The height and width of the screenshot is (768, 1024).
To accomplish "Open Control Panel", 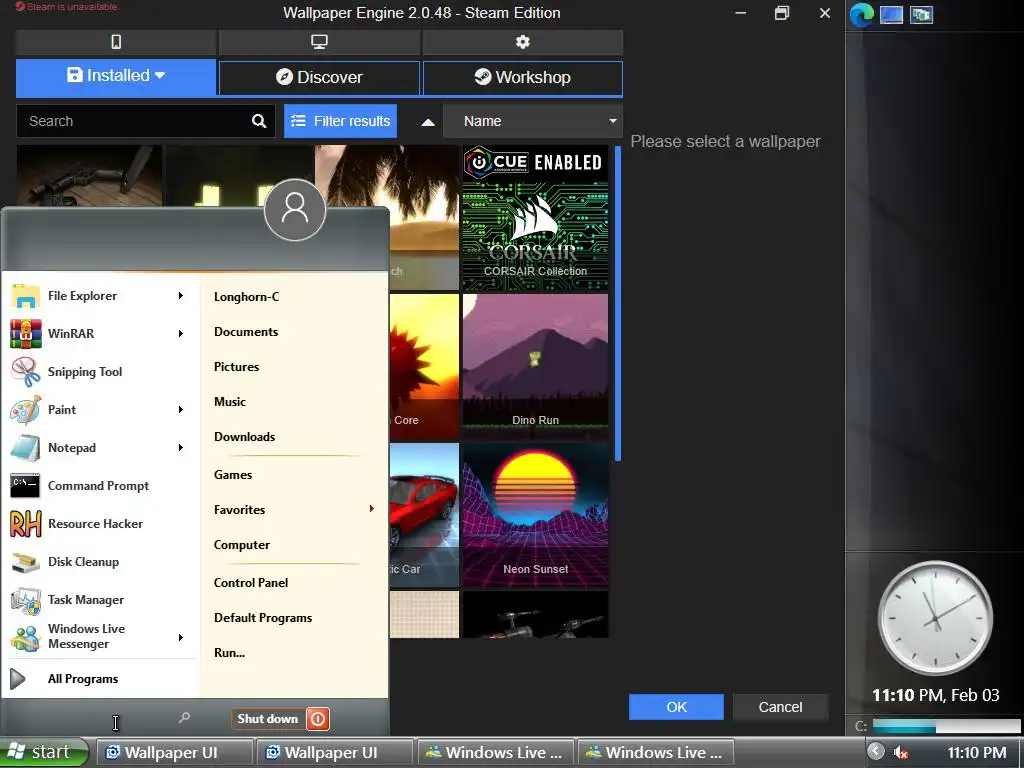I will (x=251, y=583).
